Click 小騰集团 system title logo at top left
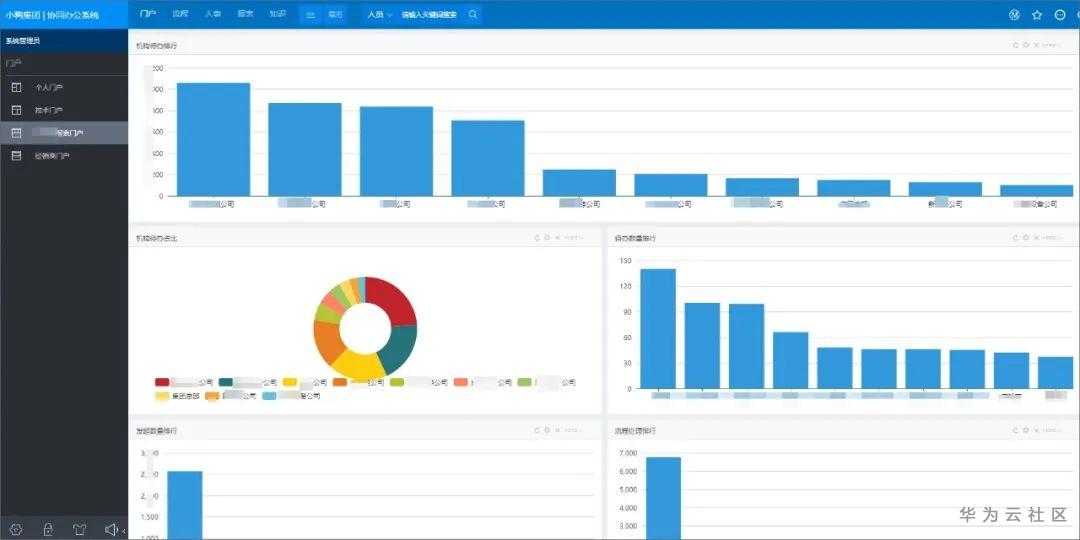 pyautogui.click(x=52, y=14)
